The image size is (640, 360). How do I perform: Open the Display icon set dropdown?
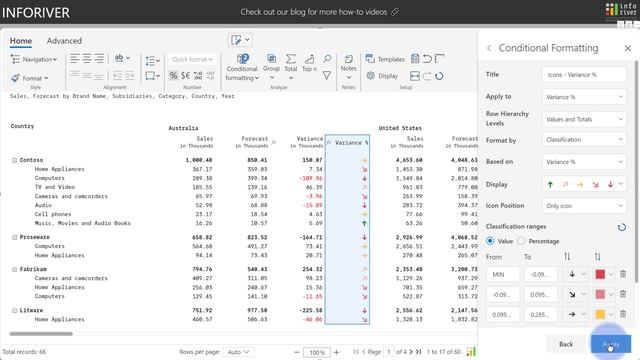point(584,184)
